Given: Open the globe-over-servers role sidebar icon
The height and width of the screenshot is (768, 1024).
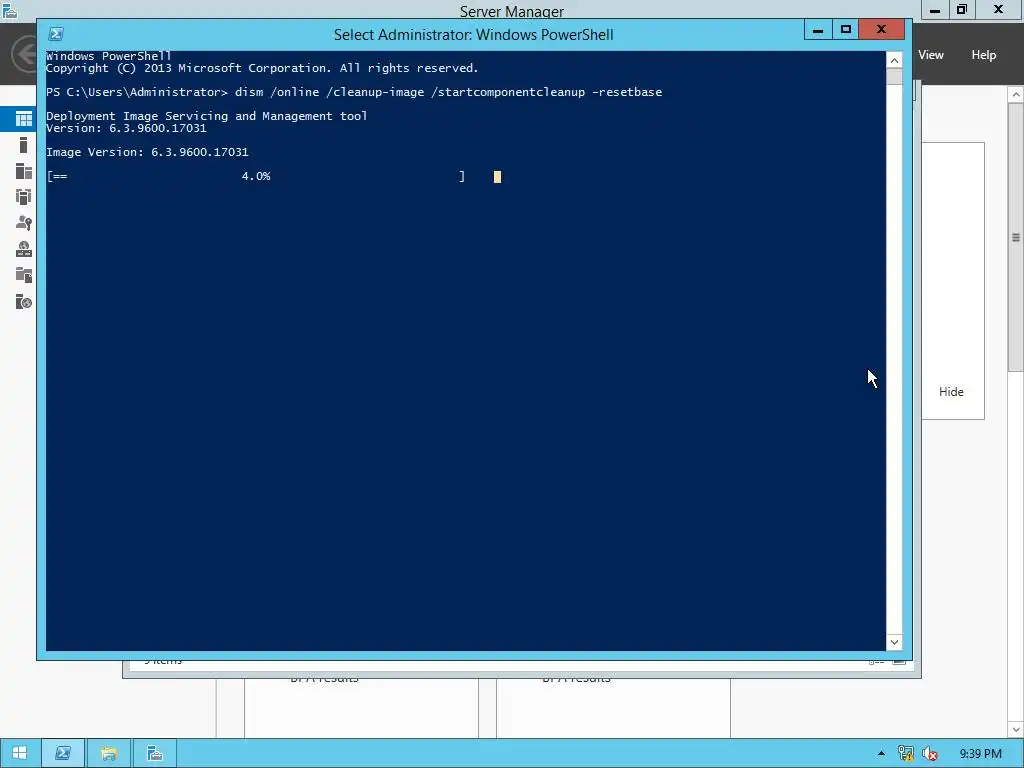Looking at the screenshot, I should tap(24, 249).
